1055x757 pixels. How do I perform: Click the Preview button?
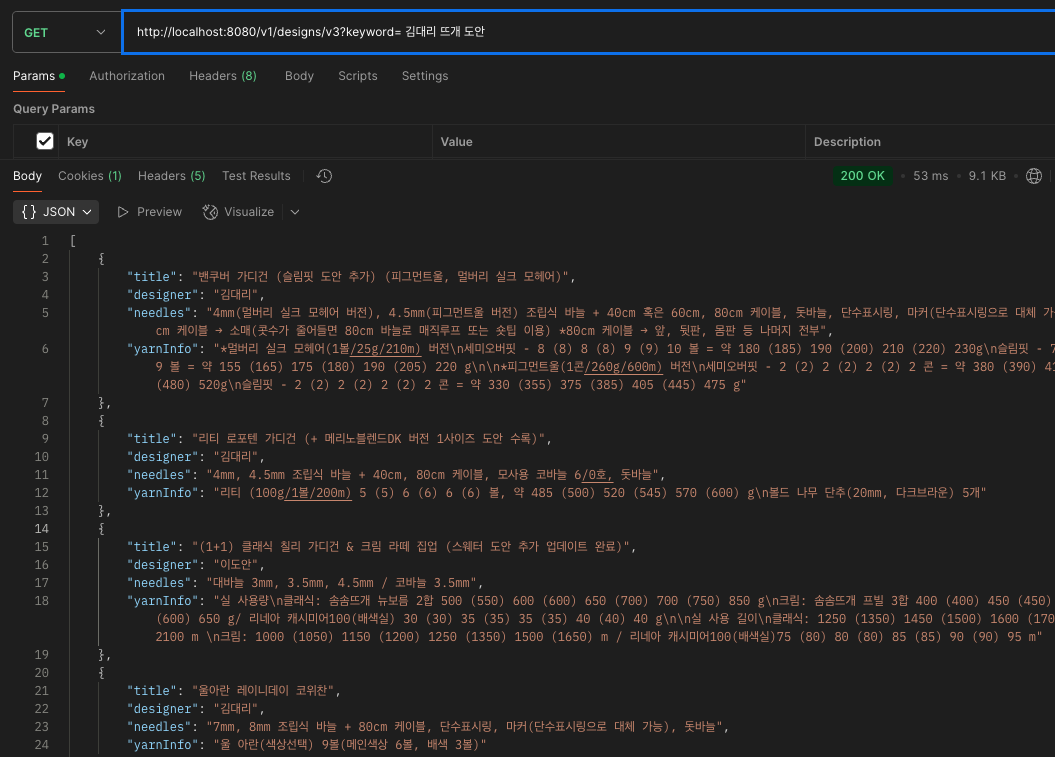click(x=149, y=212)
